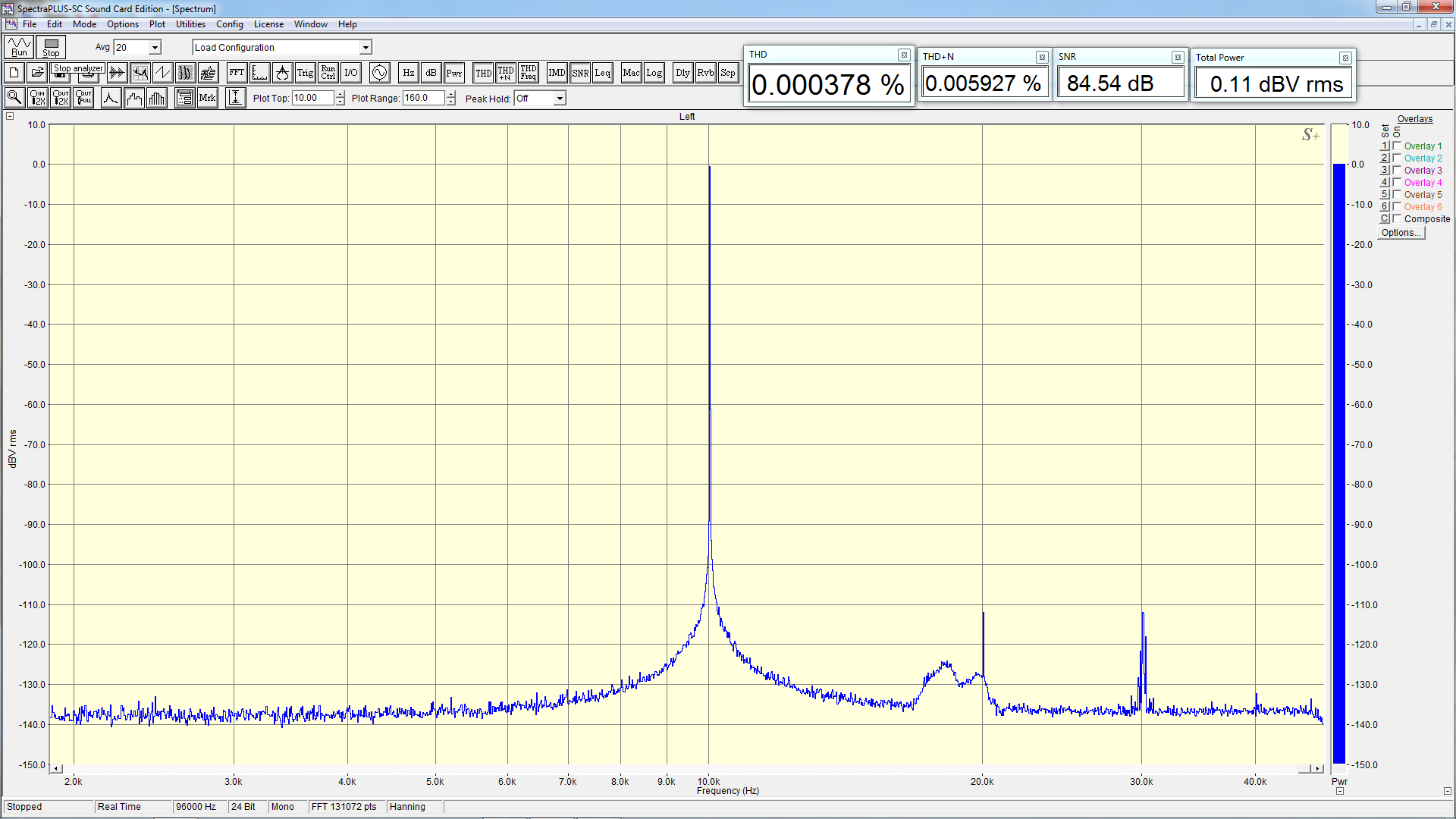
Task: Open the SNR utility from the toolbar
Action: click(x=580, y=73)
